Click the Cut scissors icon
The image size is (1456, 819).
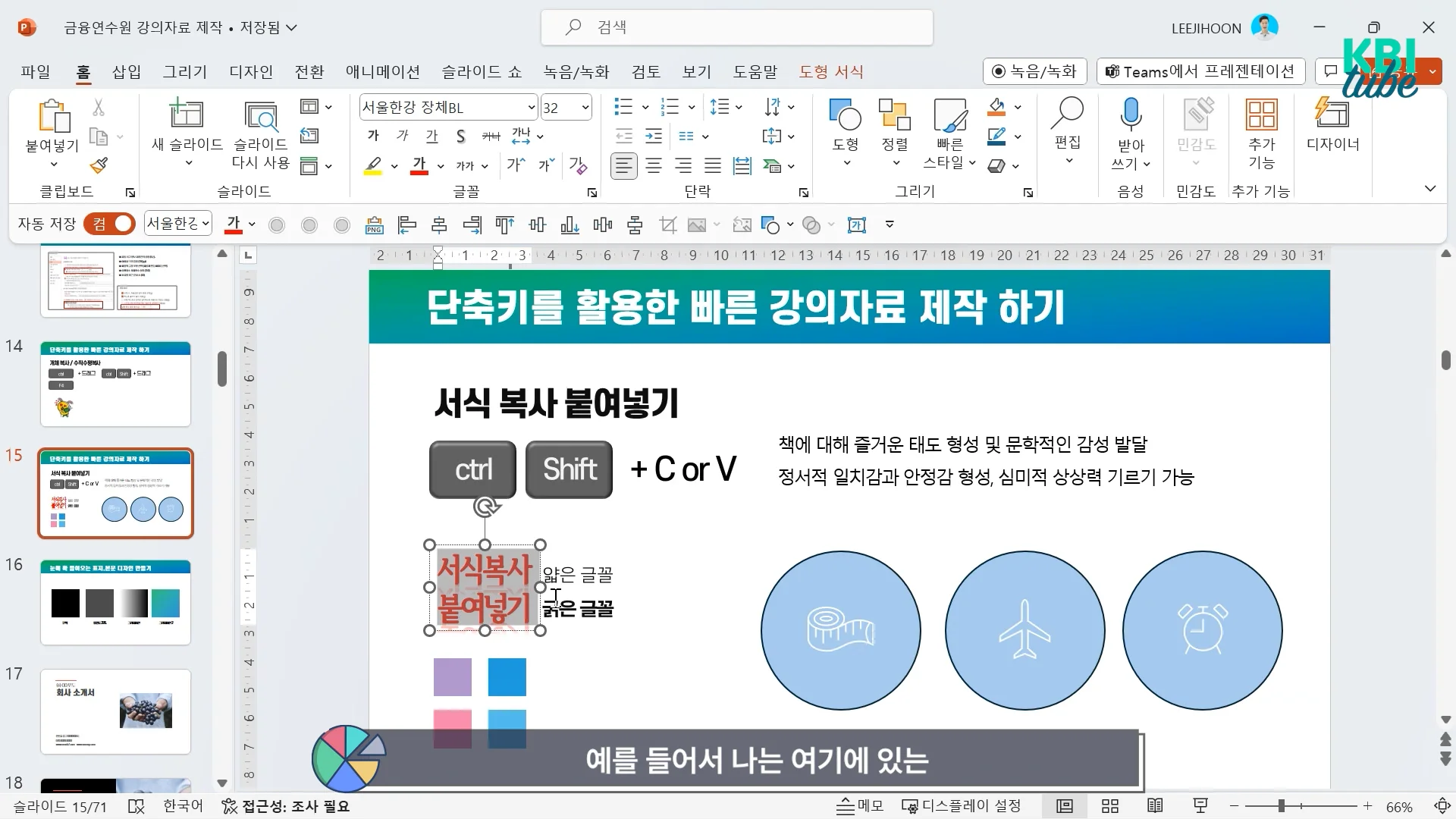99,107
